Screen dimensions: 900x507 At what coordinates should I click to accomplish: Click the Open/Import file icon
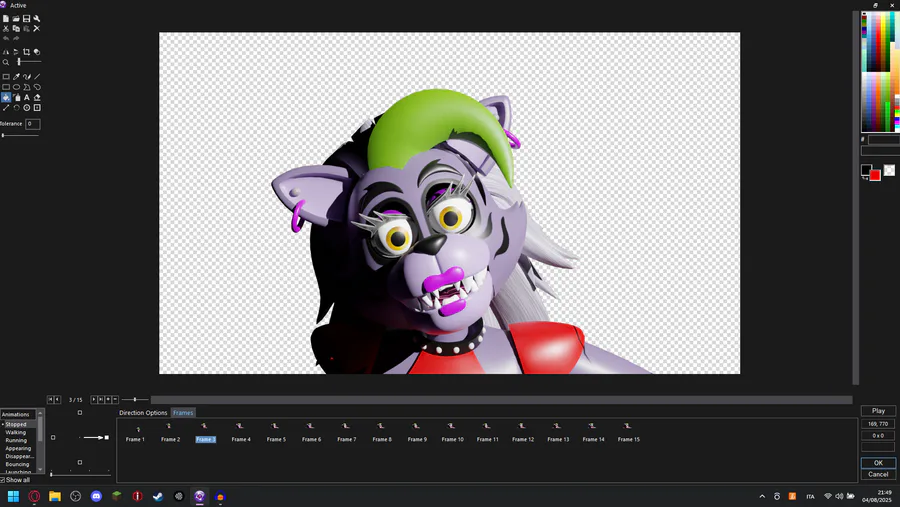click(x=16, y=19)
